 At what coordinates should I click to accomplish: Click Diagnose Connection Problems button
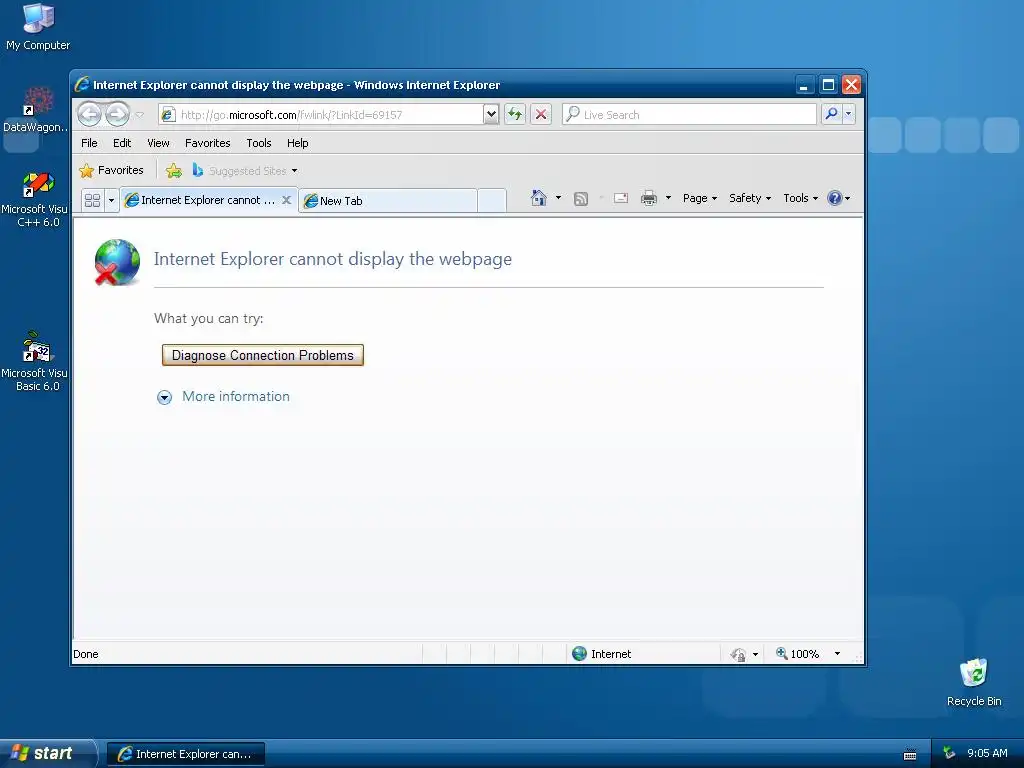pos(263,355)
